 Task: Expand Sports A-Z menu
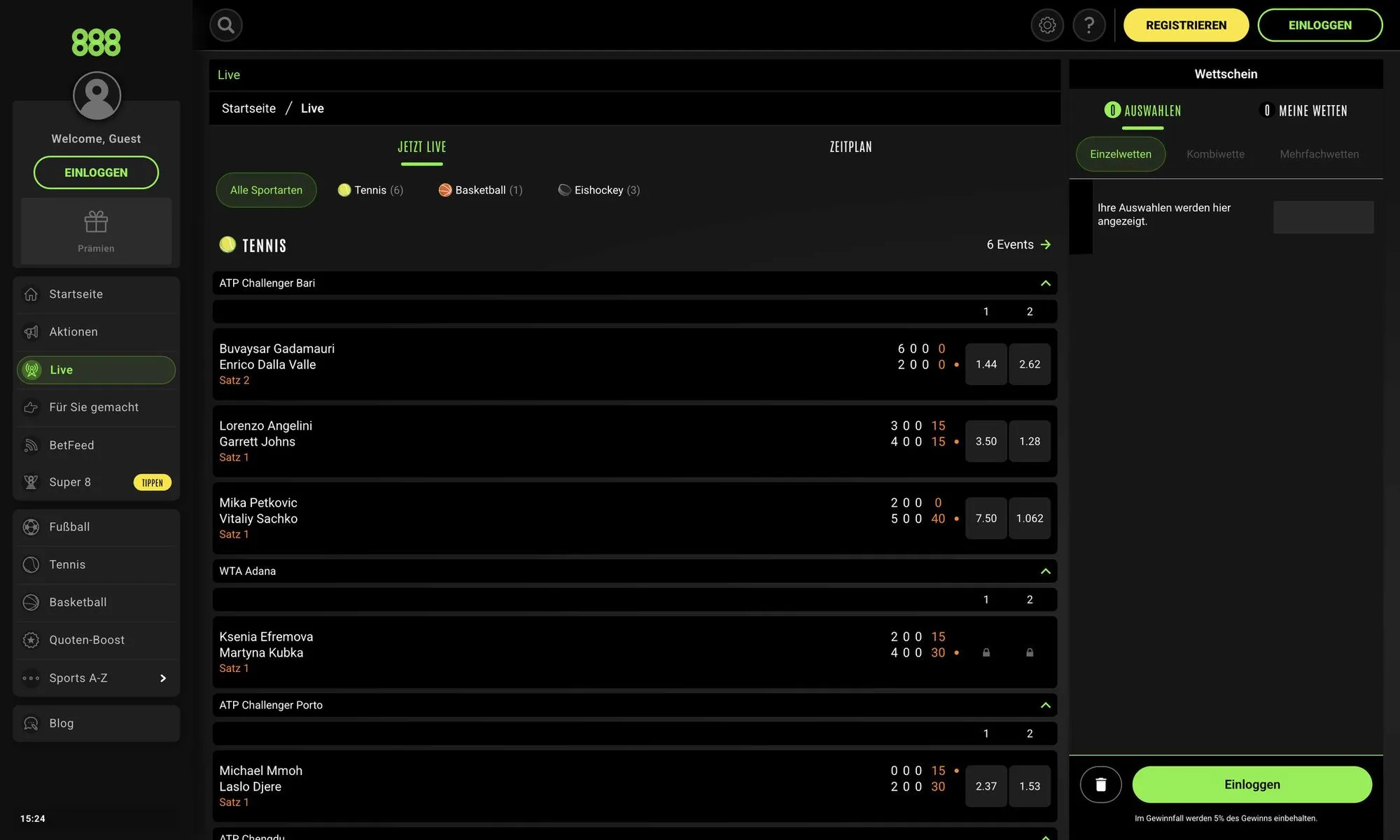(x=97, y=678)
